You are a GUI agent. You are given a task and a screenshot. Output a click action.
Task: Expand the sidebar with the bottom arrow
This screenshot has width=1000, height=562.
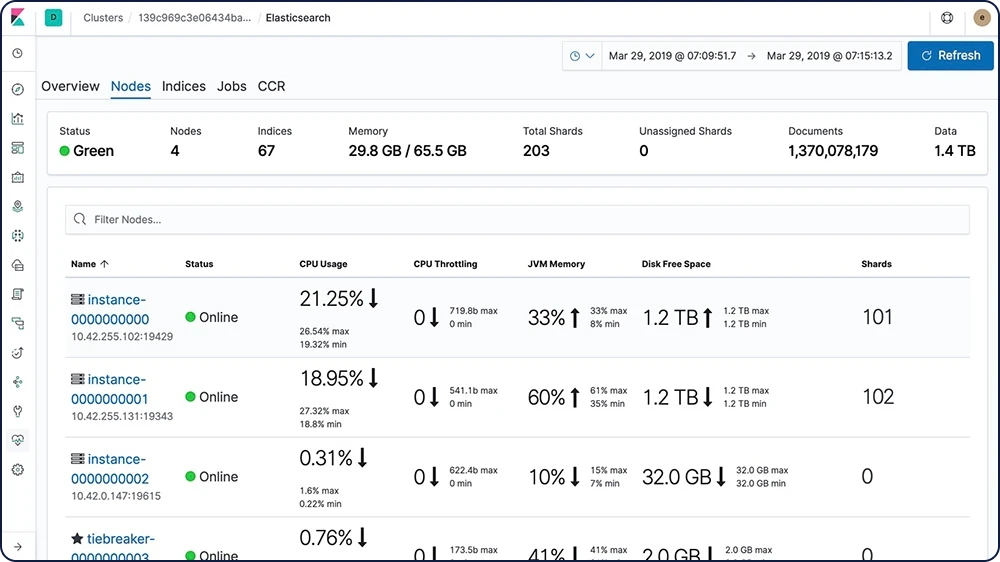click(x=18, y=547)
